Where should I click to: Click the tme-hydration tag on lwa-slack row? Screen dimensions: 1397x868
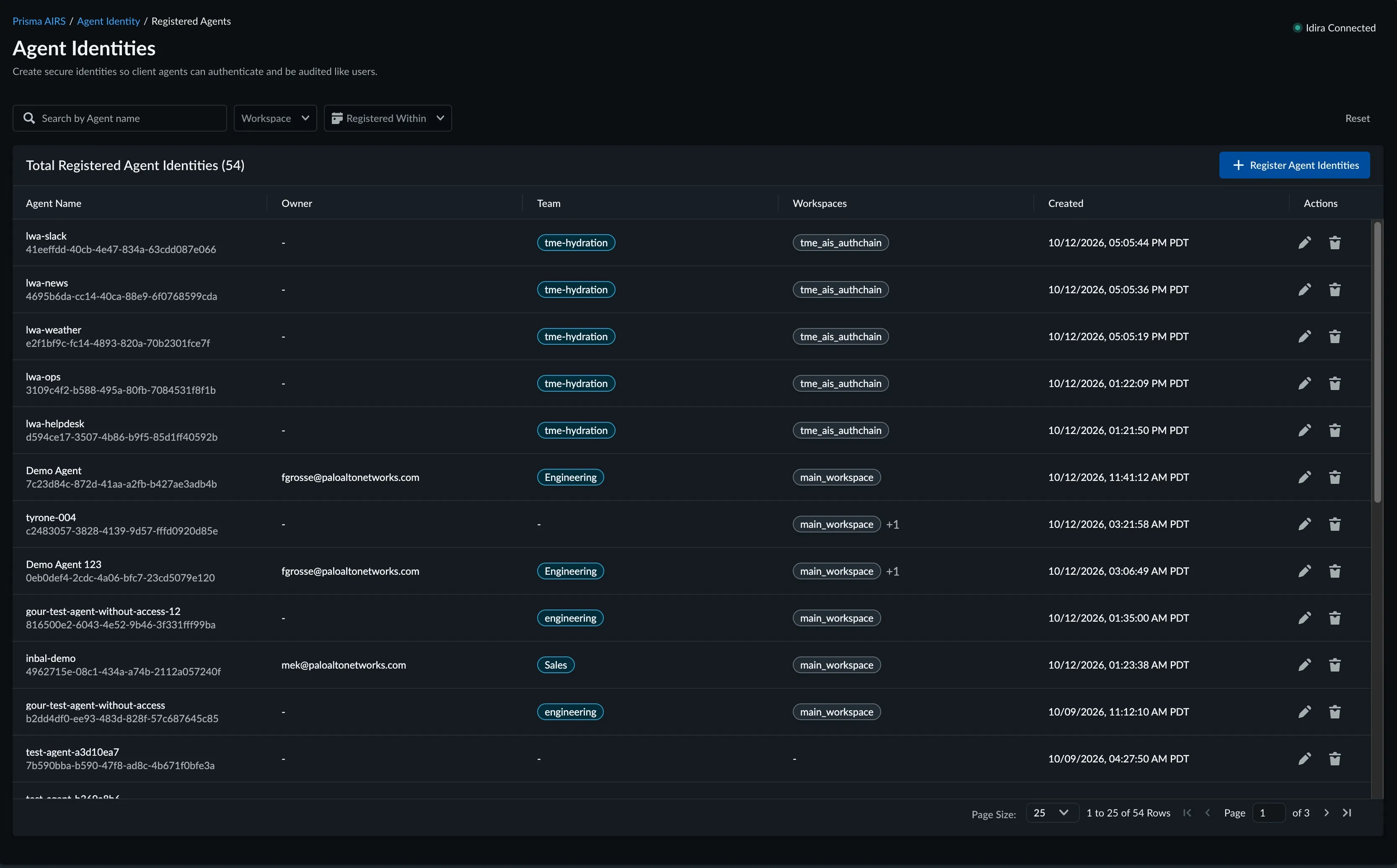576,243
